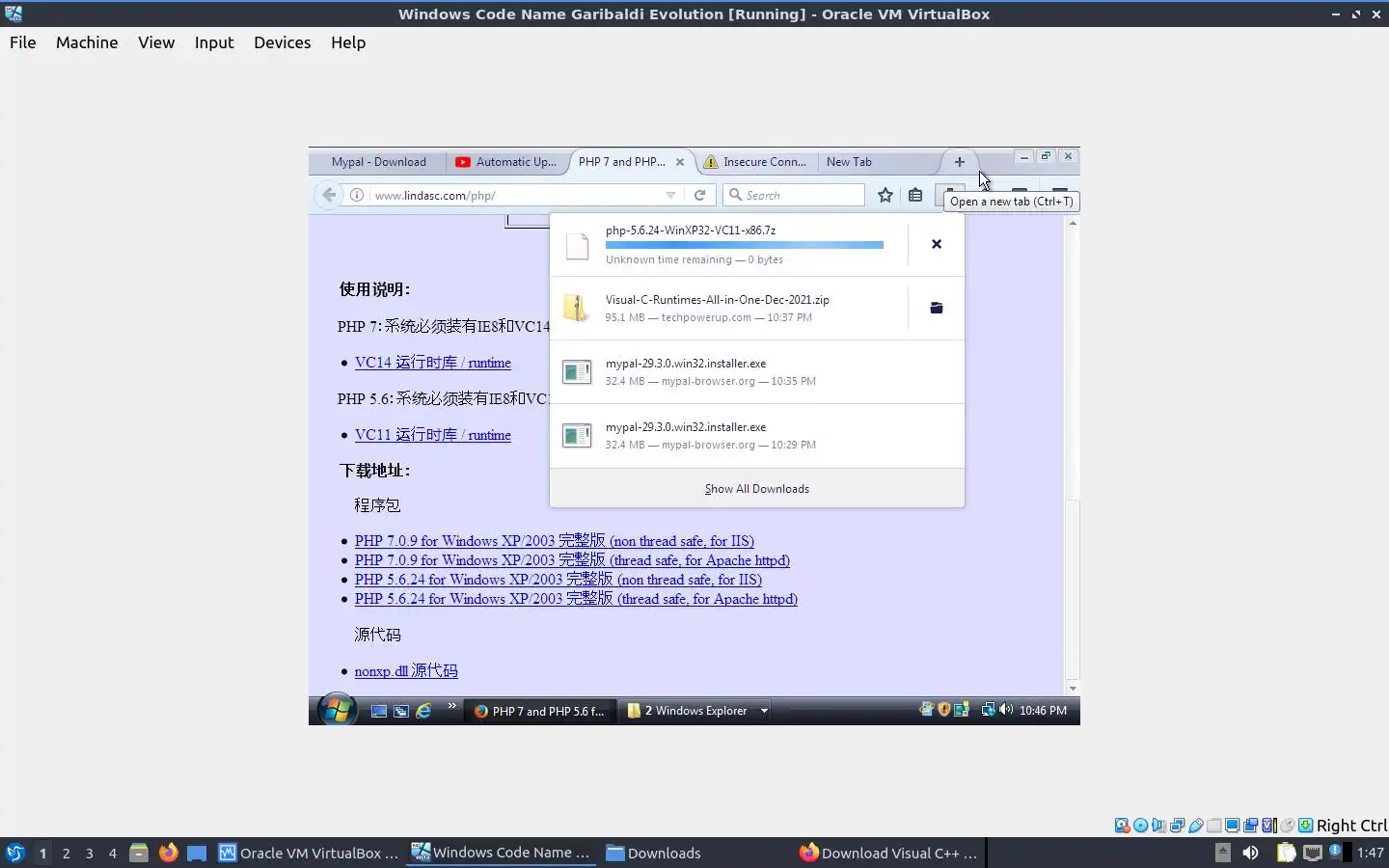The height and width of the screenshot is (868, 1389).
Task: Open nonxp.dll source code link
Action: (406, 671)
